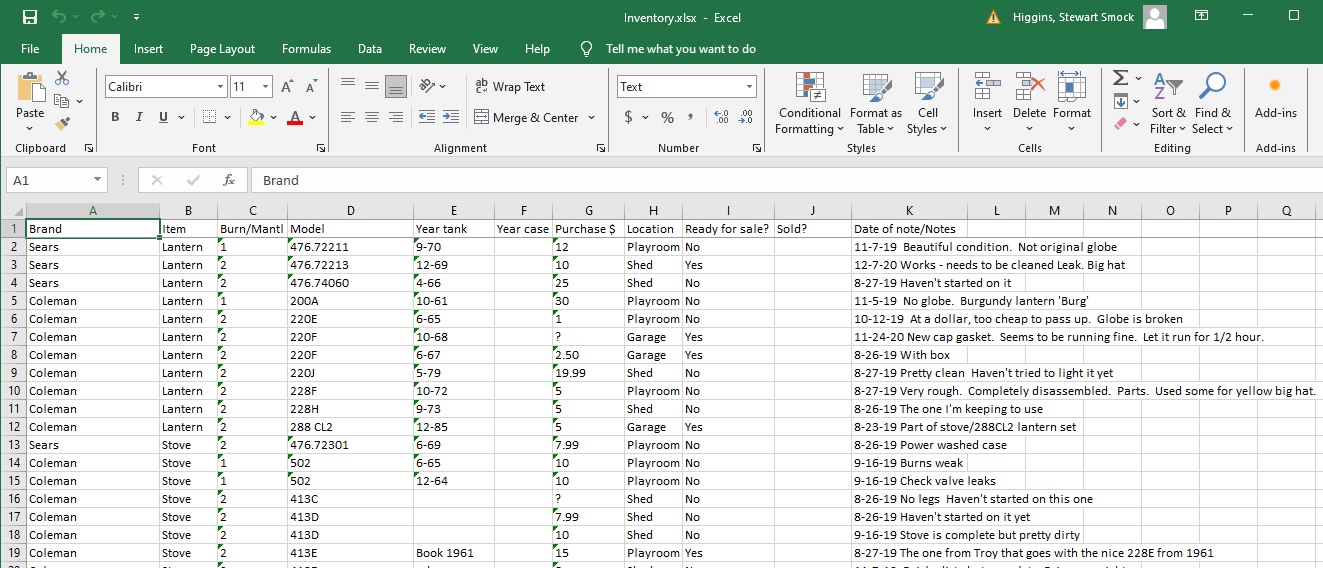
Task: Toggle Align Right
Action: tap(396, 117)
